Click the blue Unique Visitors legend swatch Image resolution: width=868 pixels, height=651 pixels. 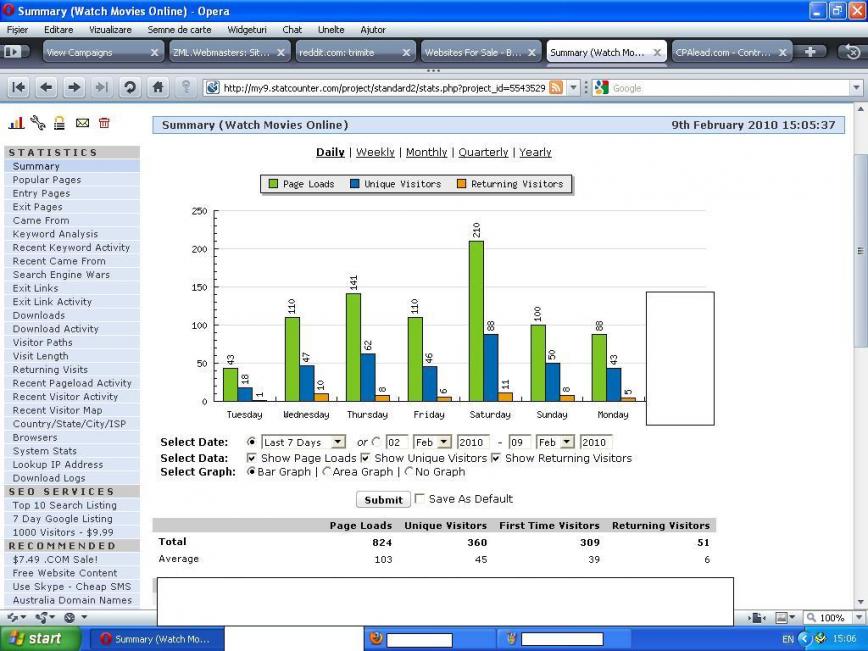tap(355, 183)
